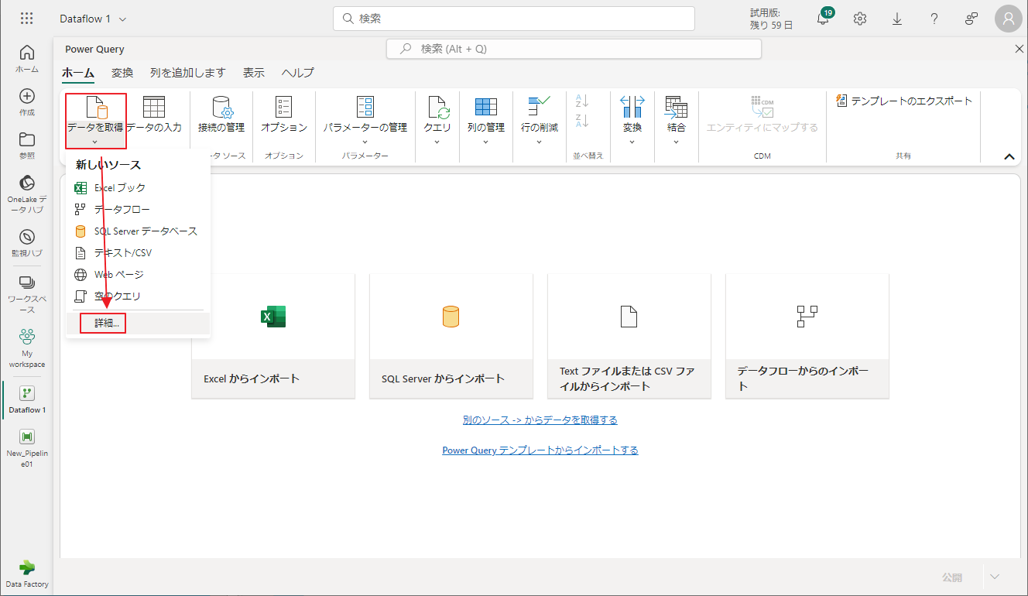Screen dimensions: 1028x596
Task: Click the notification bell icon
Action: pos(823,19)
